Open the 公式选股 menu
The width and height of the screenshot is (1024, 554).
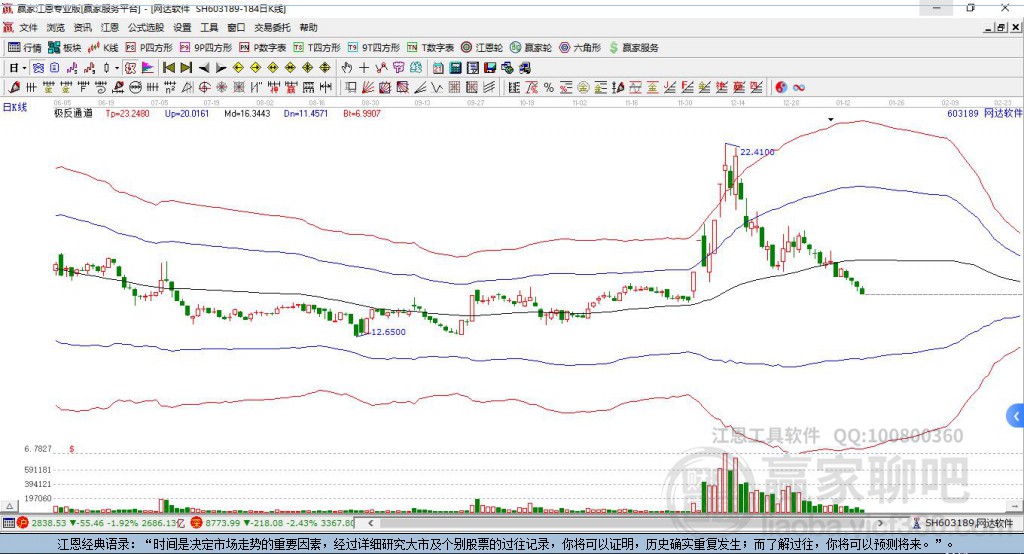coord(146,27)
